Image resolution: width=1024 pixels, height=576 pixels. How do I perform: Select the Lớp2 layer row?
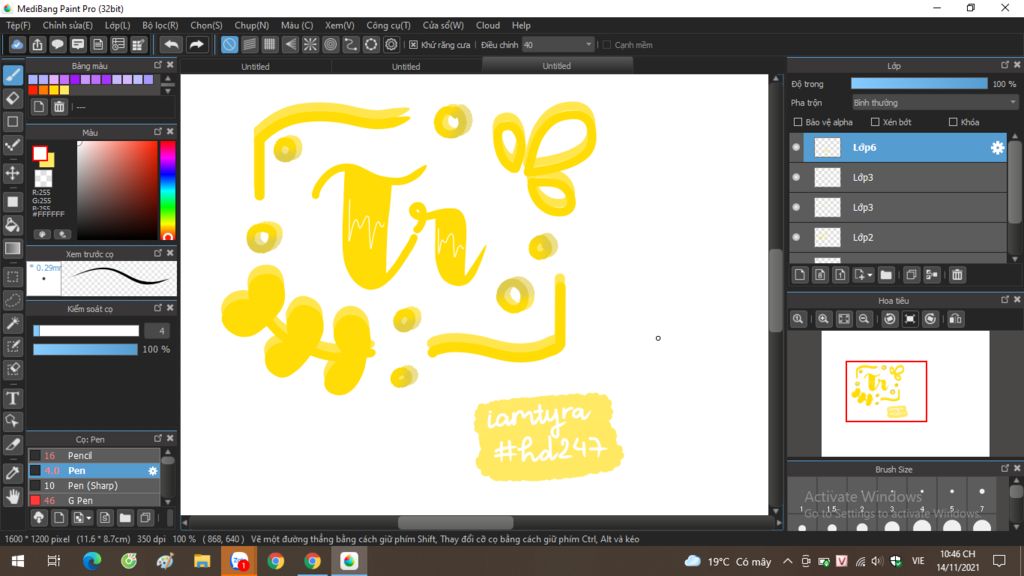[899, 238]
